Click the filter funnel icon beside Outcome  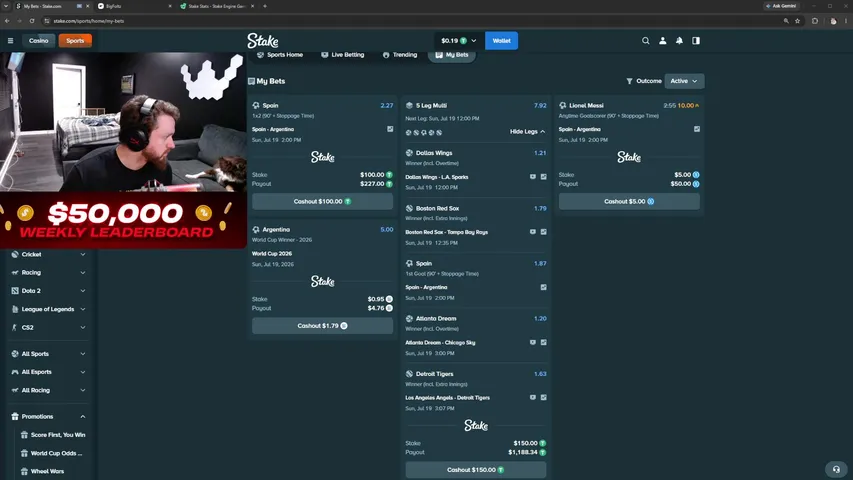tap(629, 81)
